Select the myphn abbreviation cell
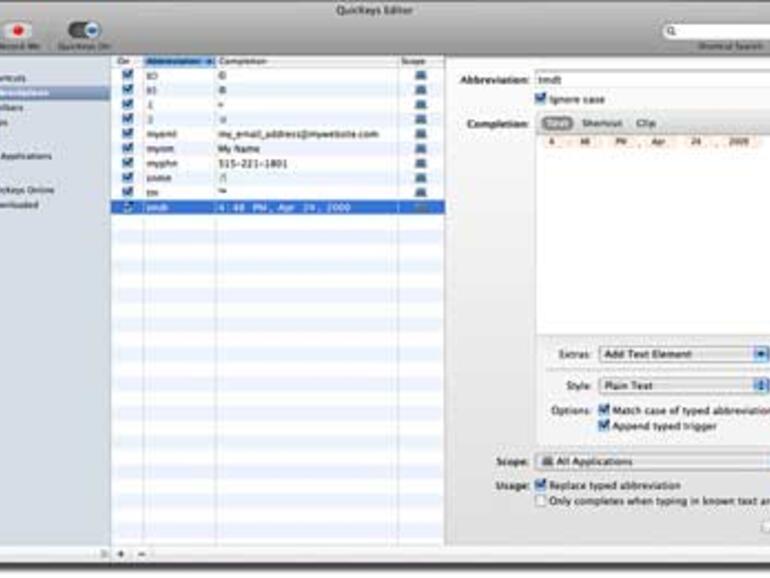770x578 pixels. coord(180,164)
